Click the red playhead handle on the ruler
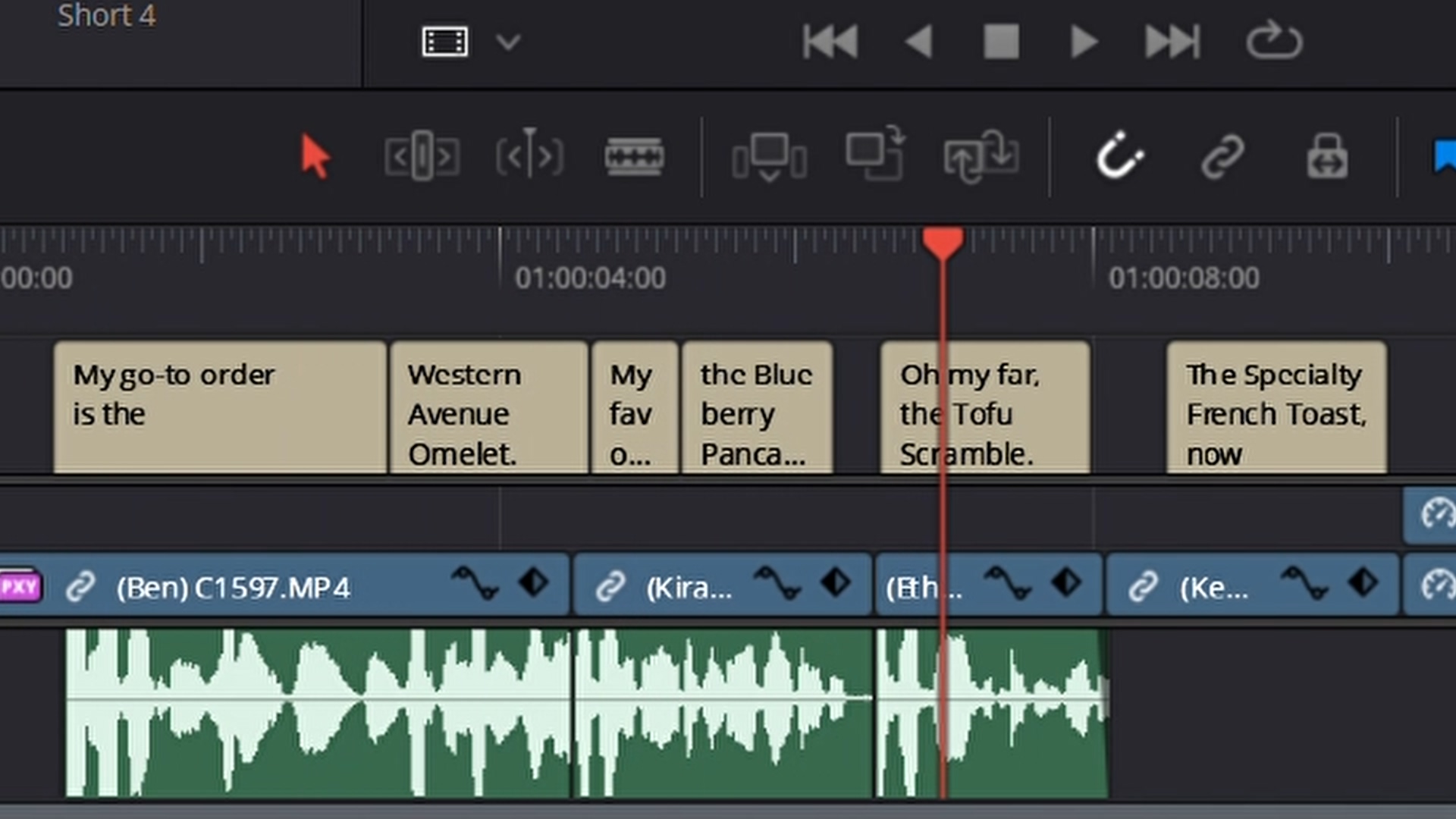The width and height of the screenshot is (1456, 819). tap(943, 243)
